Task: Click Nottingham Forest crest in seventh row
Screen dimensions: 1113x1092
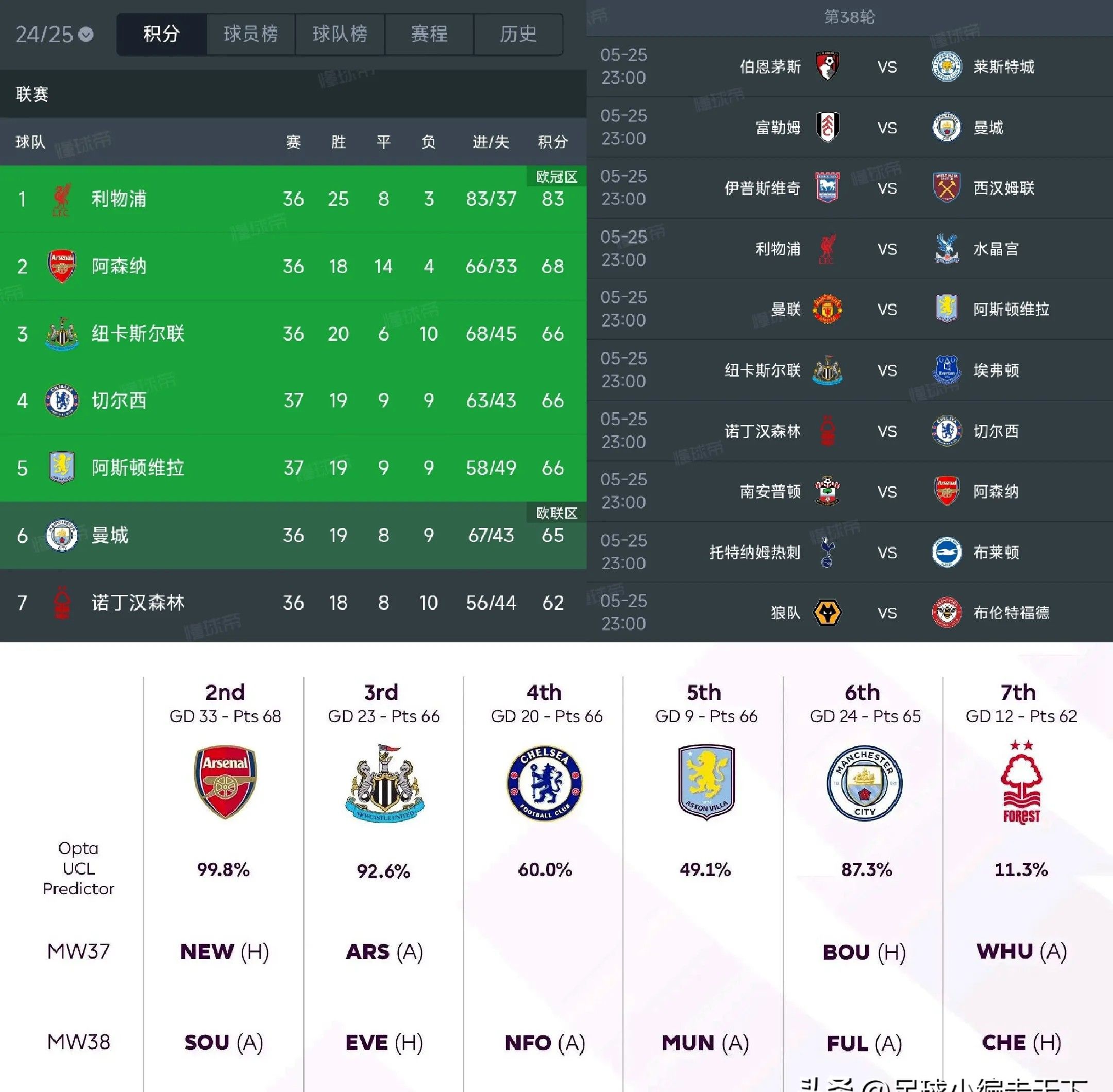Action: click(61, 602)
